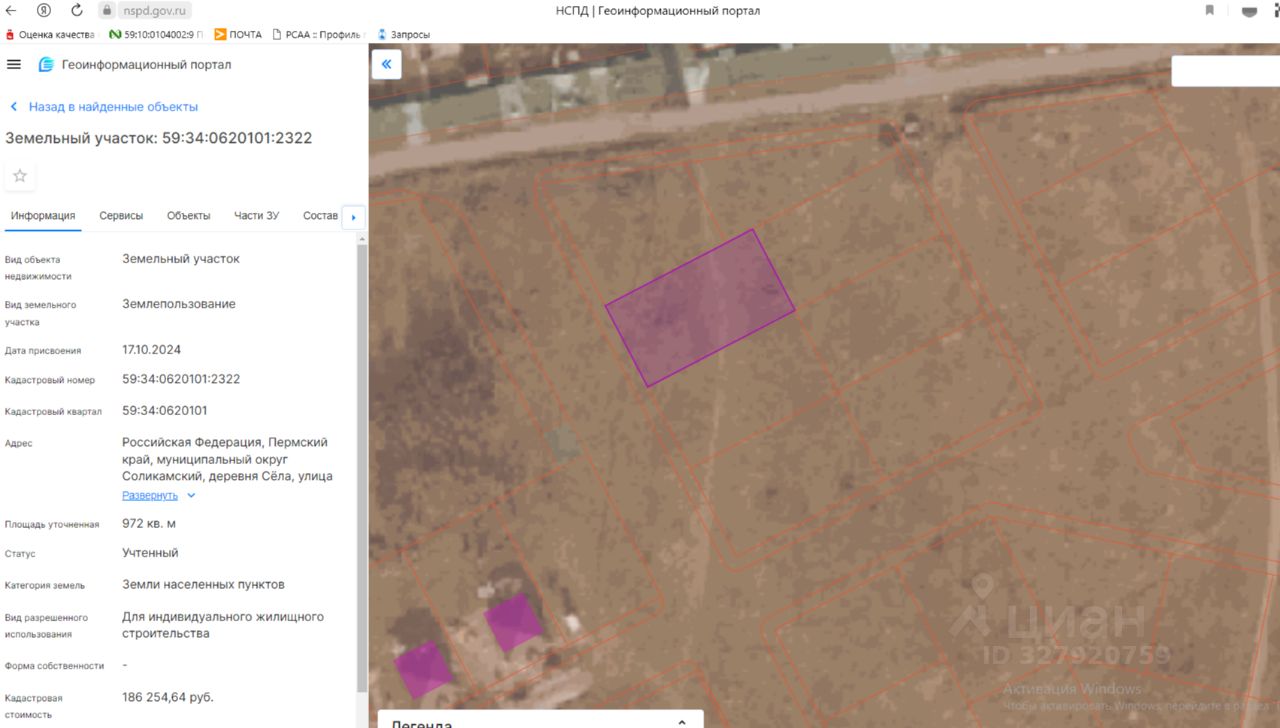Click the Земли населенных пунктов value

(203, 585)
